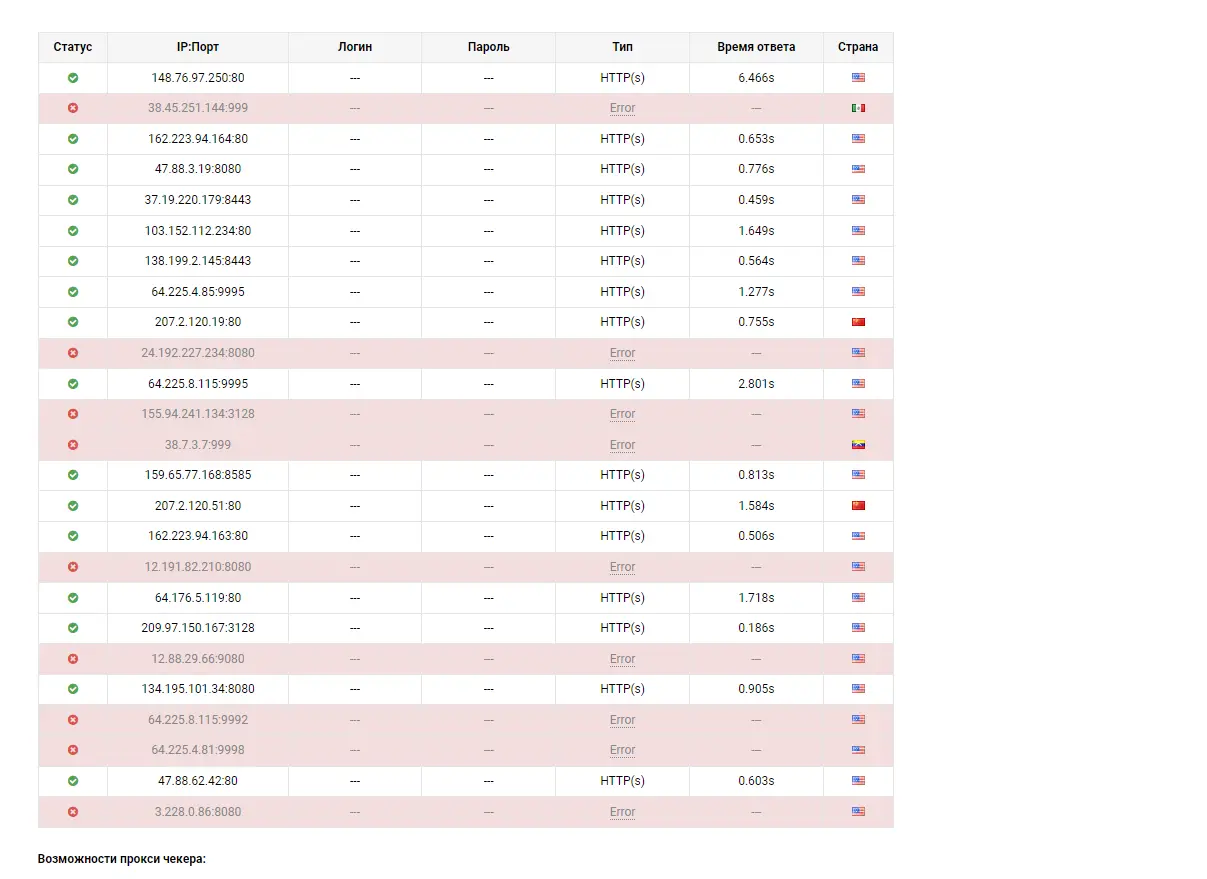The width and height of the screenshot is (1207, 879).
Task: Click the IP:Порт column header
Action: click(x=198, y=47)
